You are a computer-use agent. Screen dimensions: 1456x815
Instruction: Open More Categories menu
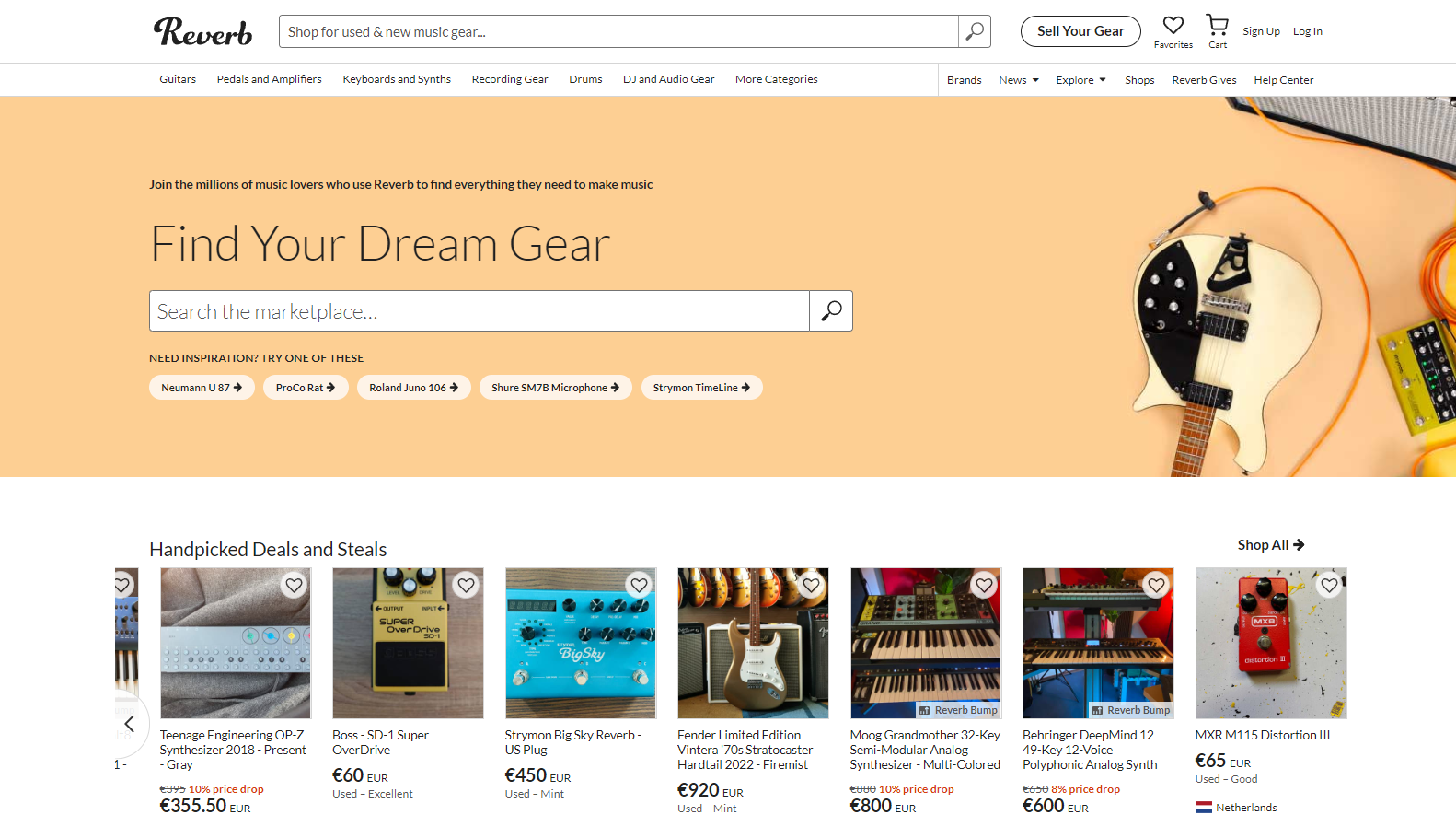click(x=776, y=79)
